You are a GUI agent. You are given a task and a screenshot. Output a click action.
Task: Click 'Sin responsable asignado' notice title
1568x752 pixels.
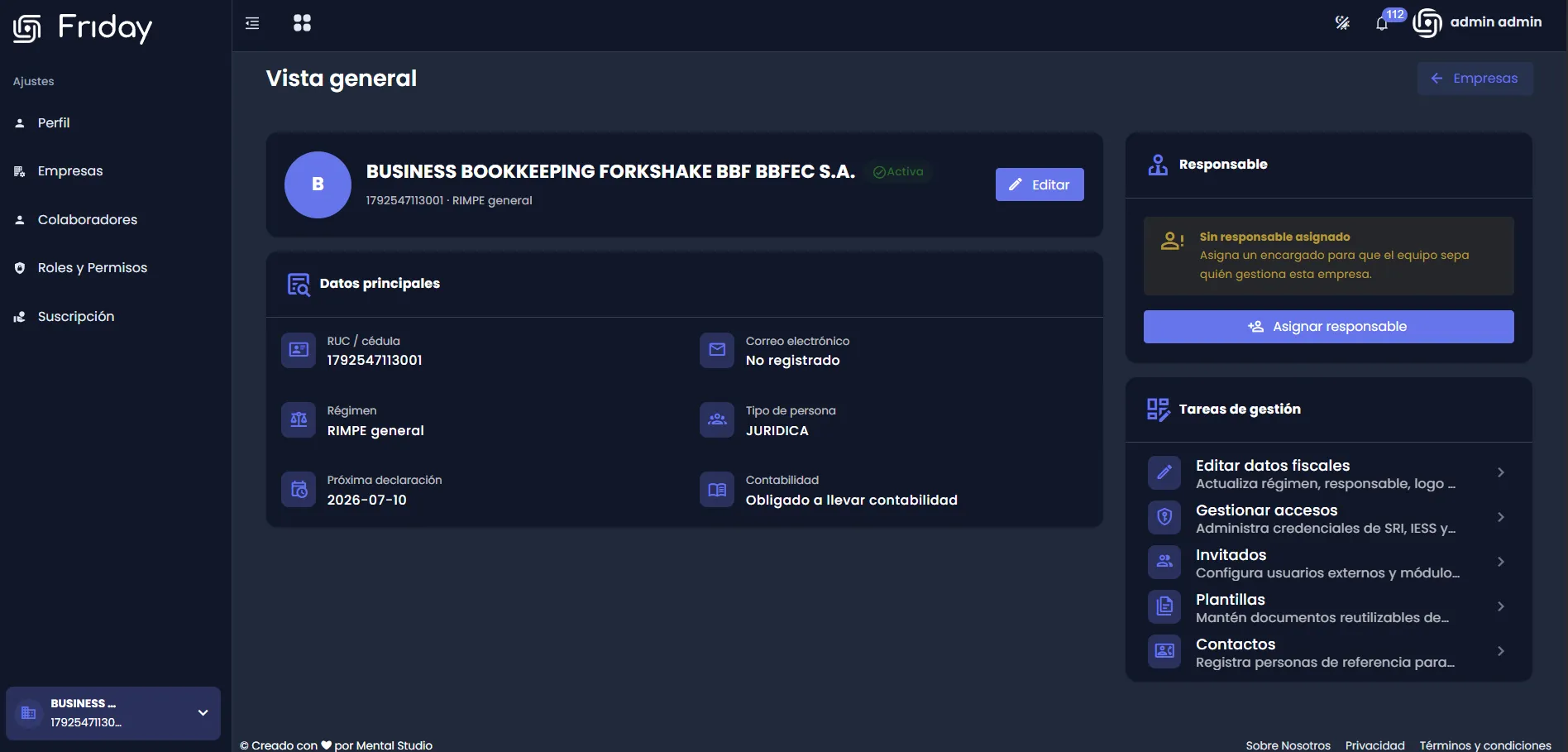1274,237
